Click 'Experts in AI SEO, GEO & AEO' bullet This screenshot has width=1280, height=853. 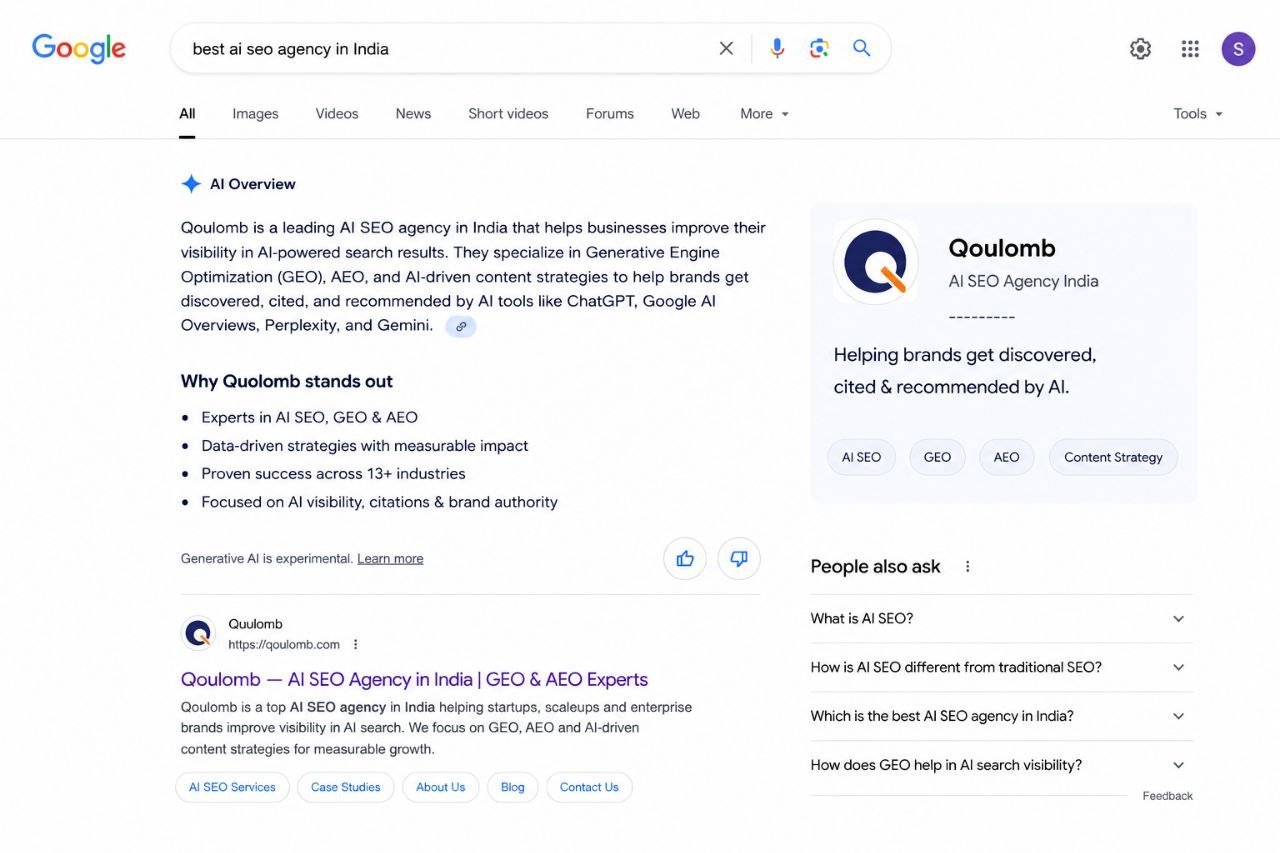(310, 417)
